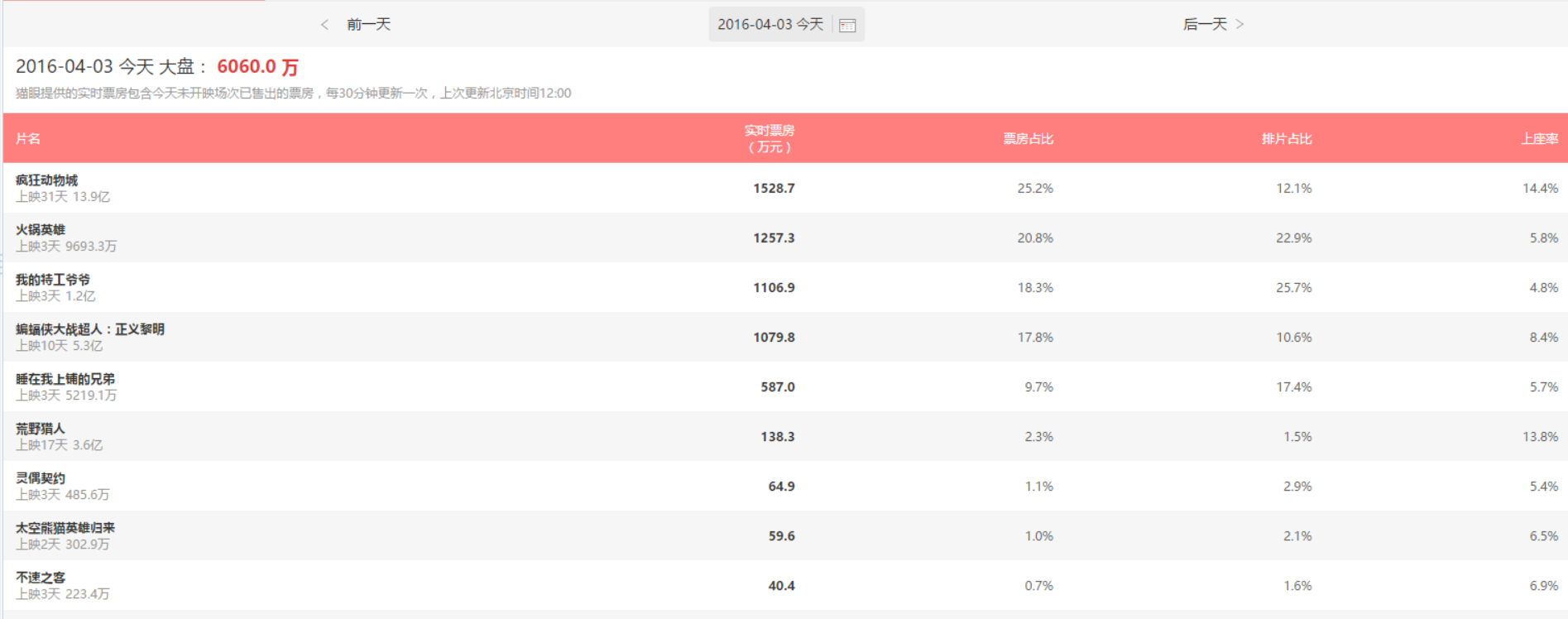This screenshot has height=619, width=1568.
Task: Select the 我的特工爷爷 row title
Action: (x=53, y=280)
